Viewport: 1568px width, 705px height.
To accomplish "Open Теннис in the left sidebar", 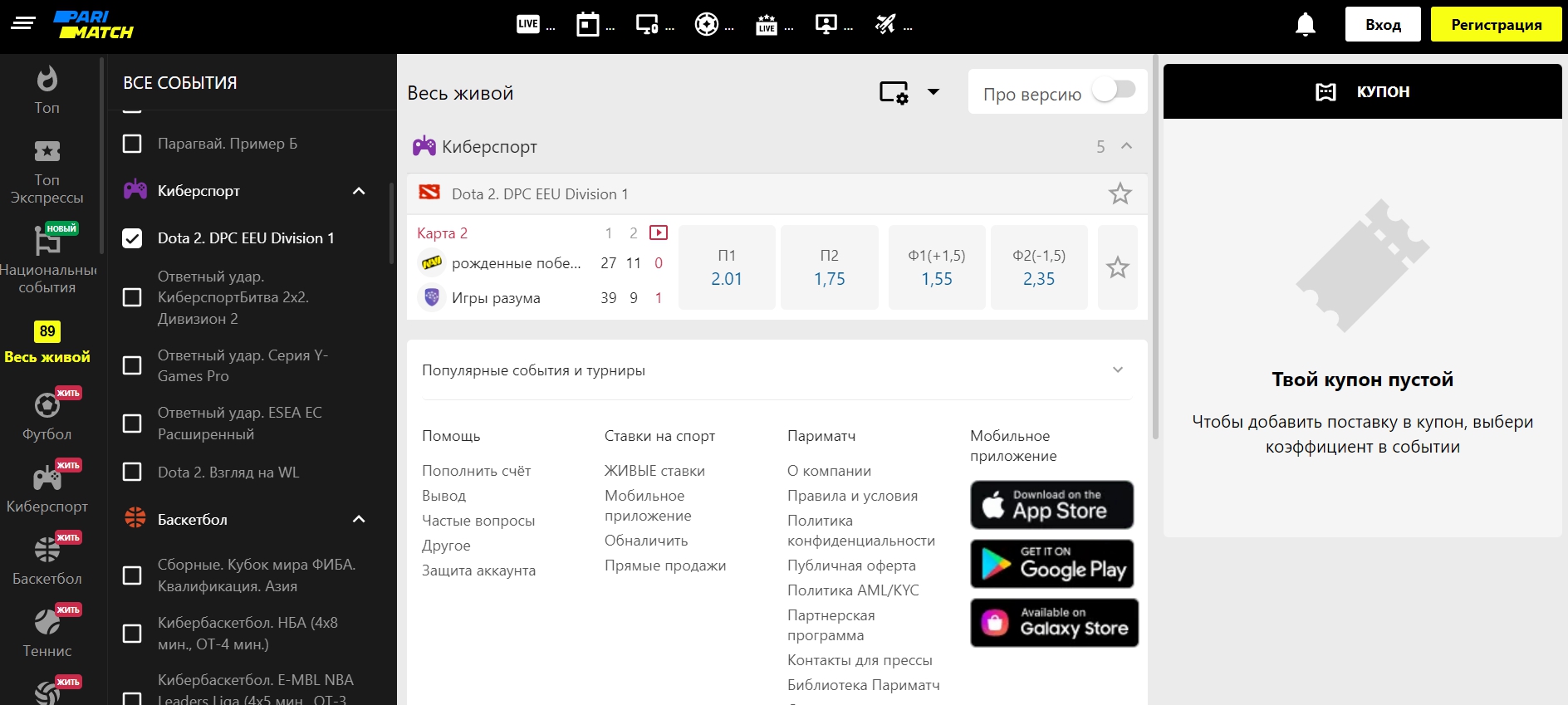I will click(x=47, y=631).
